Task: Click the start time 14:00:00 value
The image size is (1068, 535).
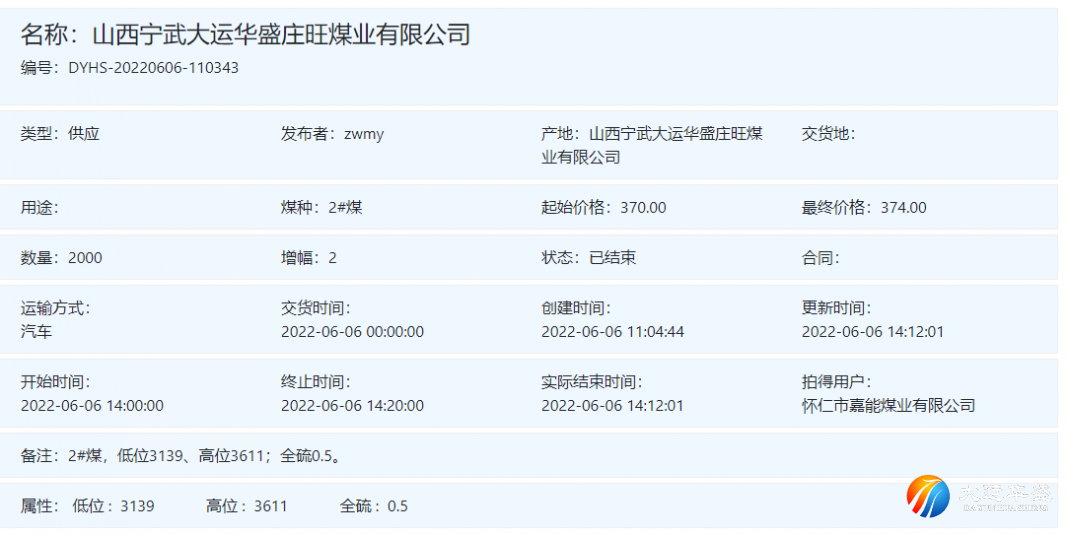Action: 92,405
